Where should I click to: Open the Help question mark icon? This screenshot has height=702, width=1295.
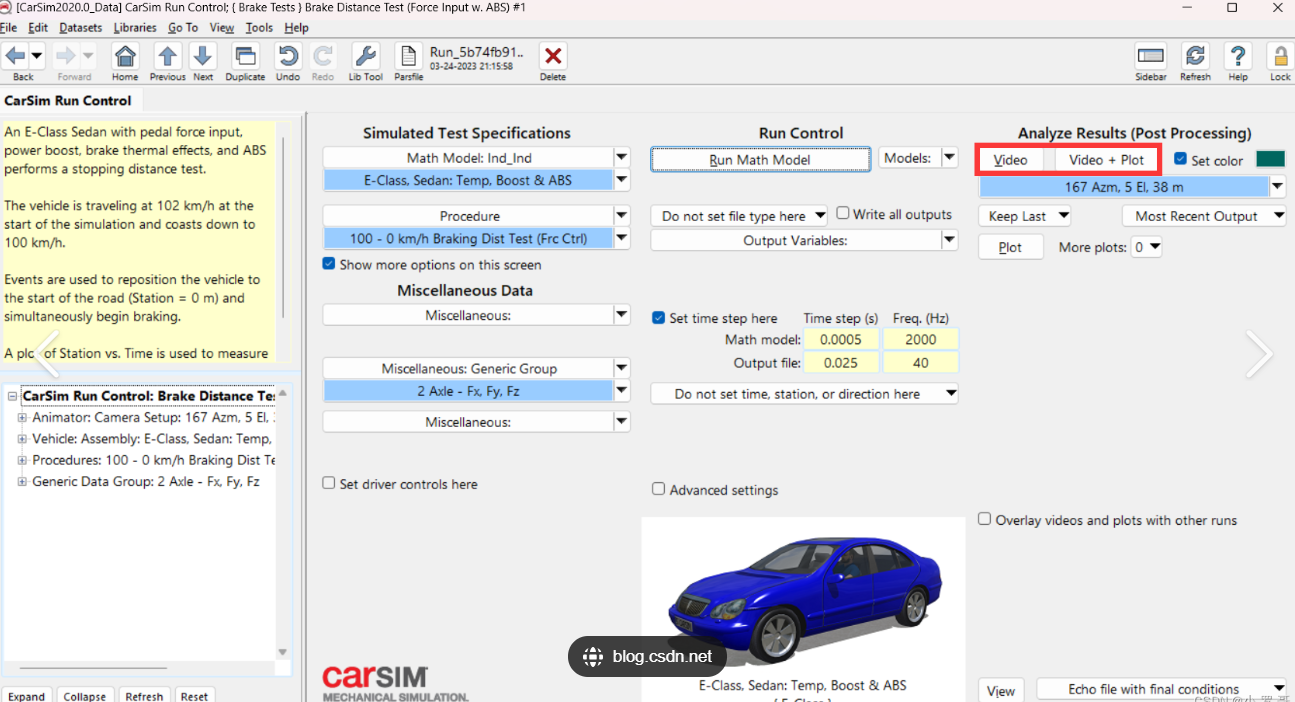(1238, 56)
